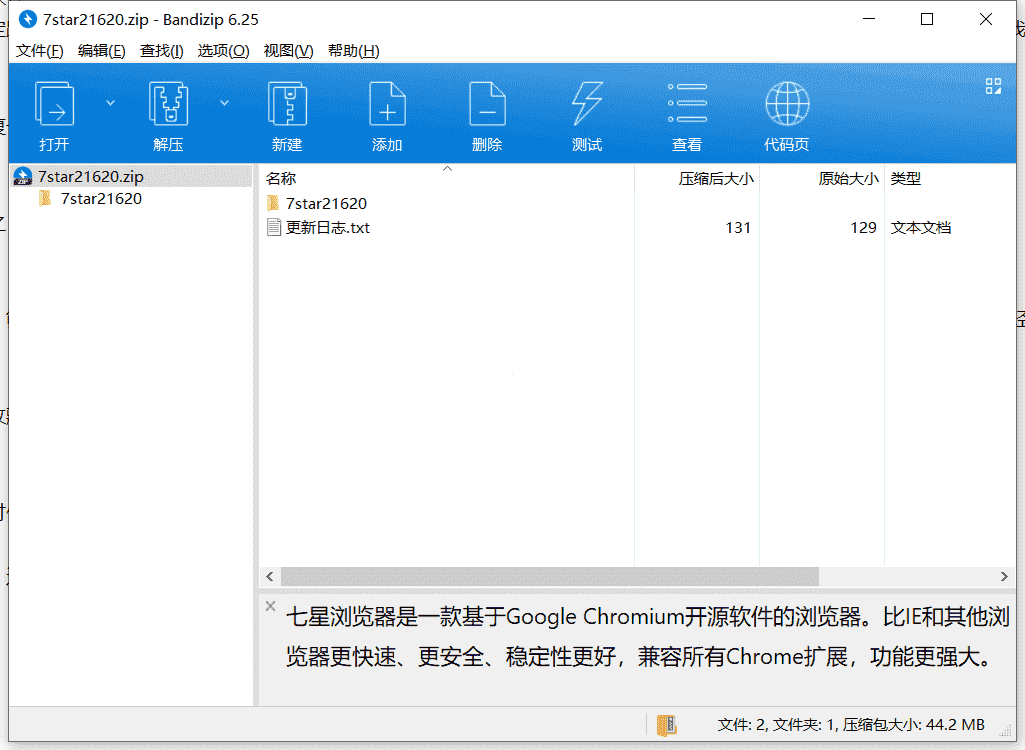
Task: Click the archive icon in the status bar
Action: pyautogui.click(x=666, y=724)
